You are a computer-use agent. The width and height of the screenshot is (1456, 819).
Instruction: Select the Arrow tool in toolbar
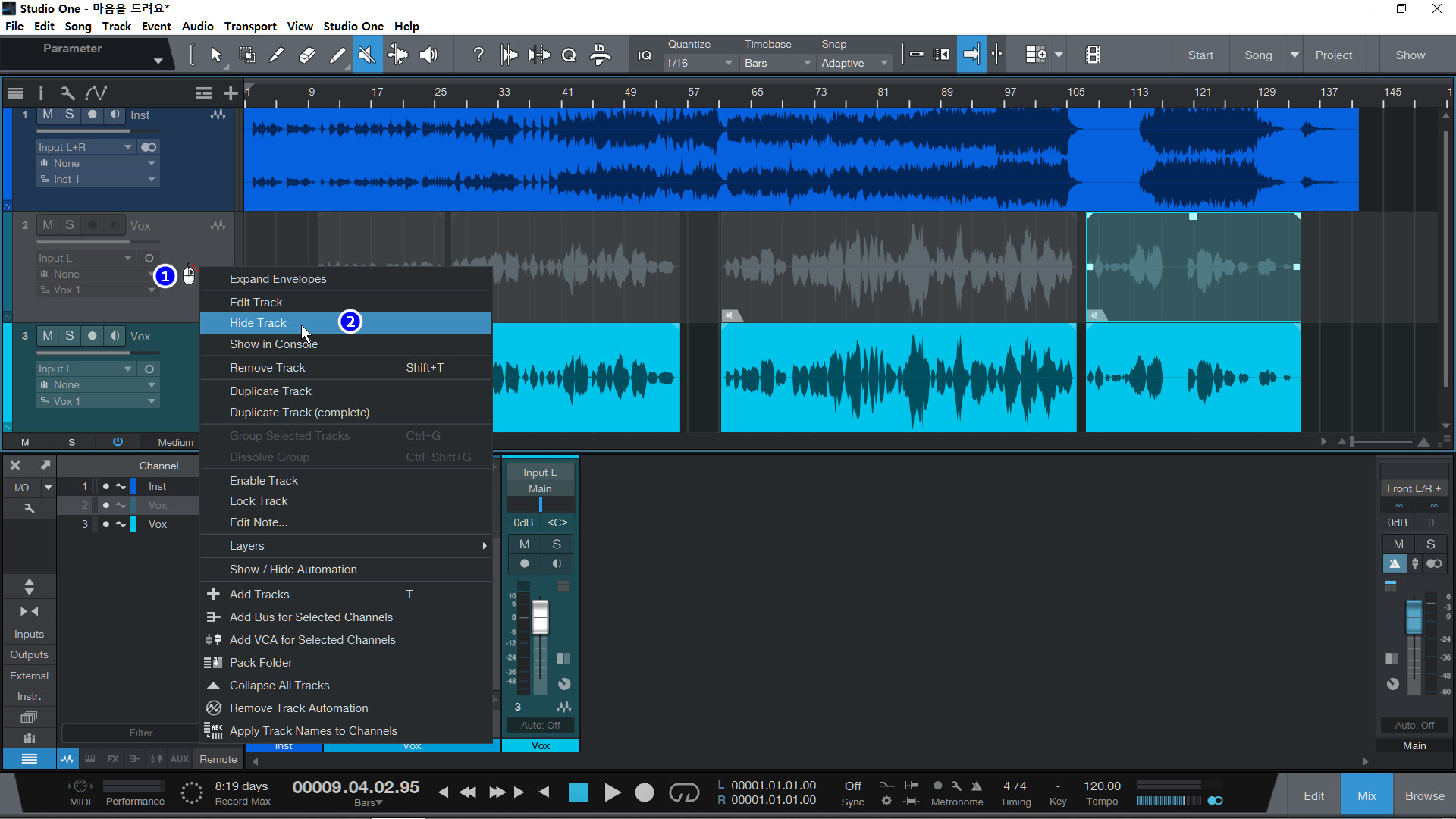coord(216,55)
